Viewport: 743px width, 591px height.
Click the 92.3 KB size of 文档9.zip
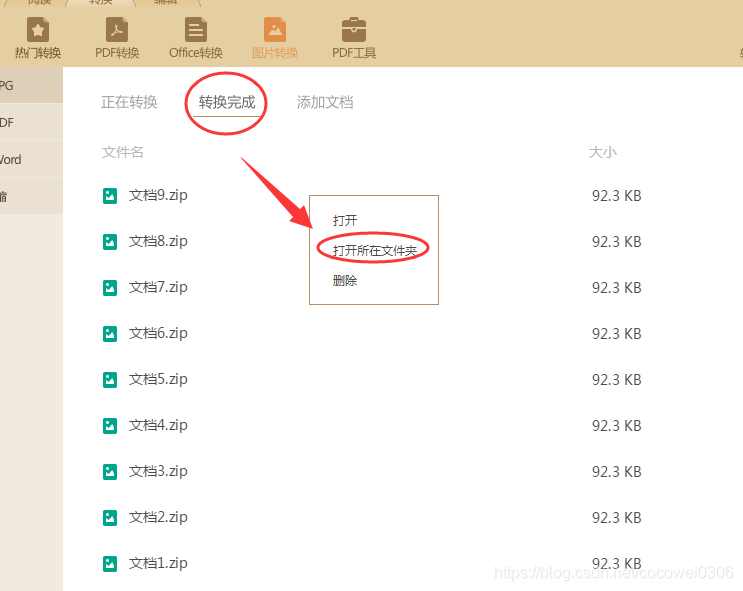(x=616, y=196)
